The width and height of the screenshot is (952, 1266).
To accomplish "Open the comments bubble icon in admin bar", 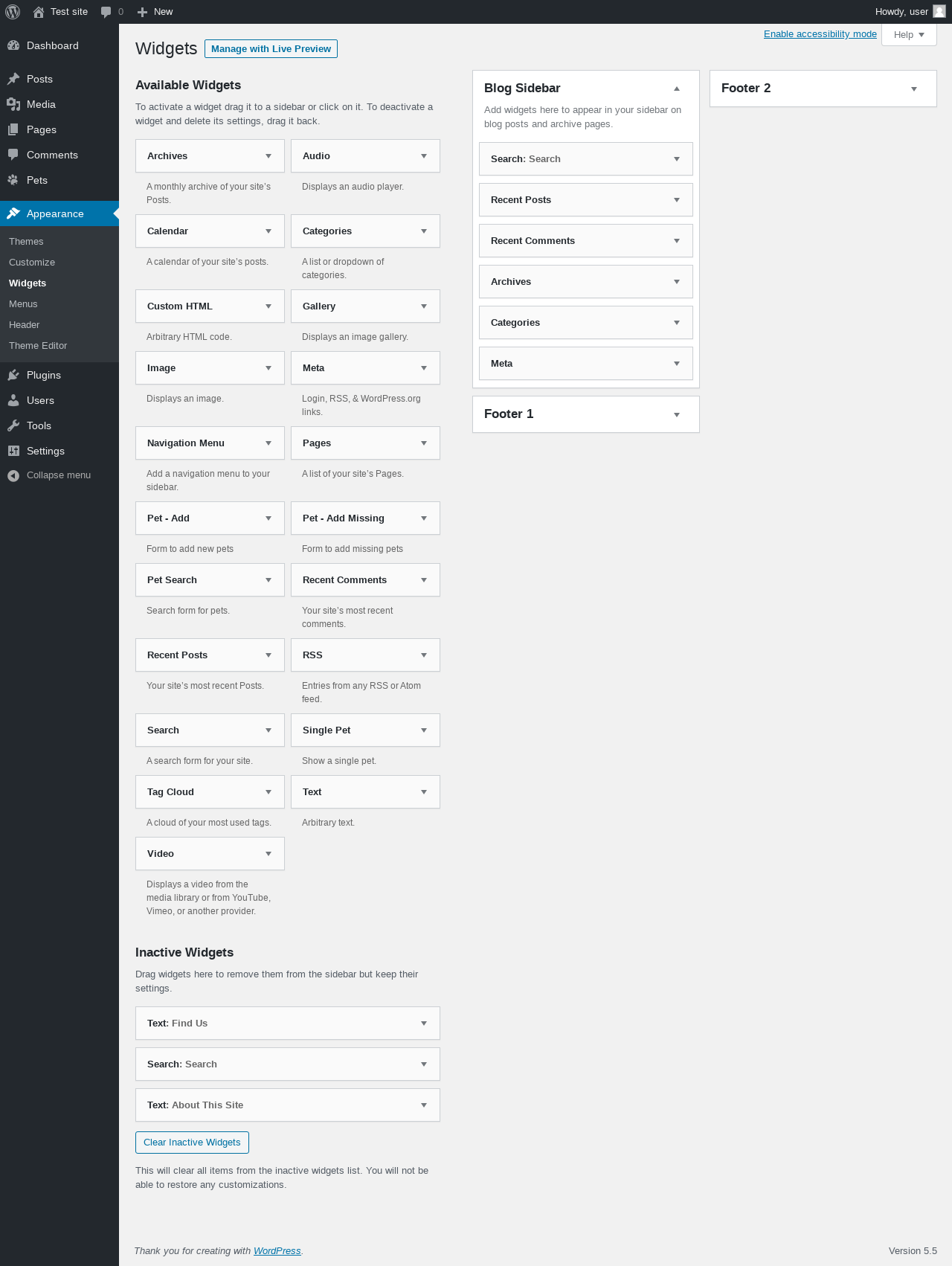I will [106, 12].
